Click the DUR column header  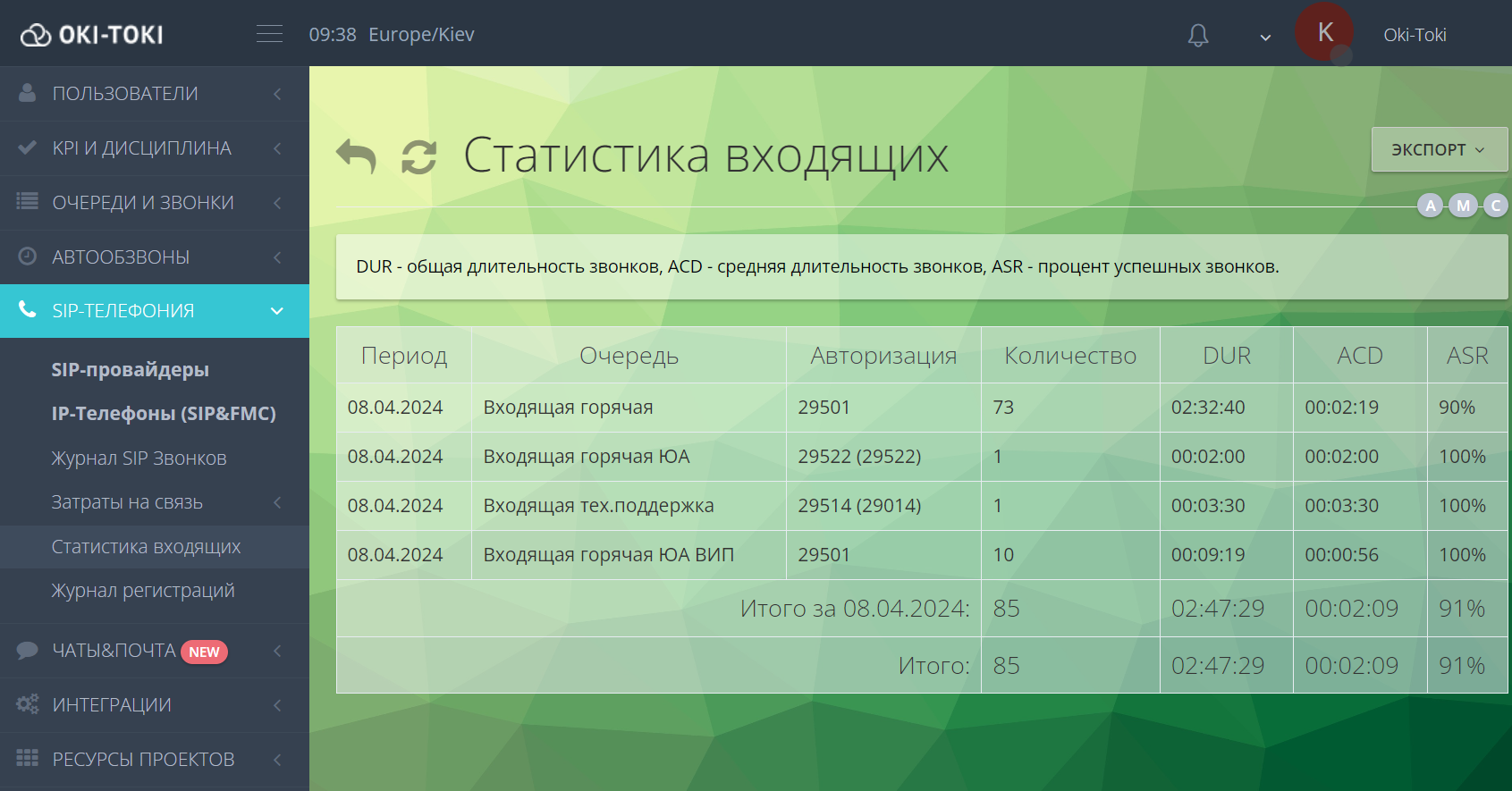[x=1227, y=356]
